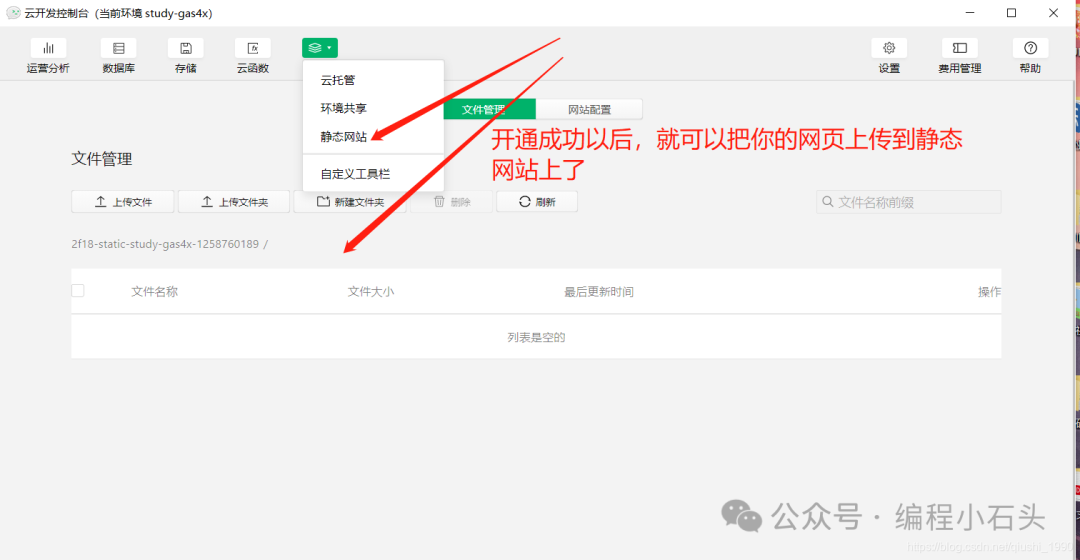Open the 运营分析 analytics toolbar icon
1080x560 pixels.
48,48
